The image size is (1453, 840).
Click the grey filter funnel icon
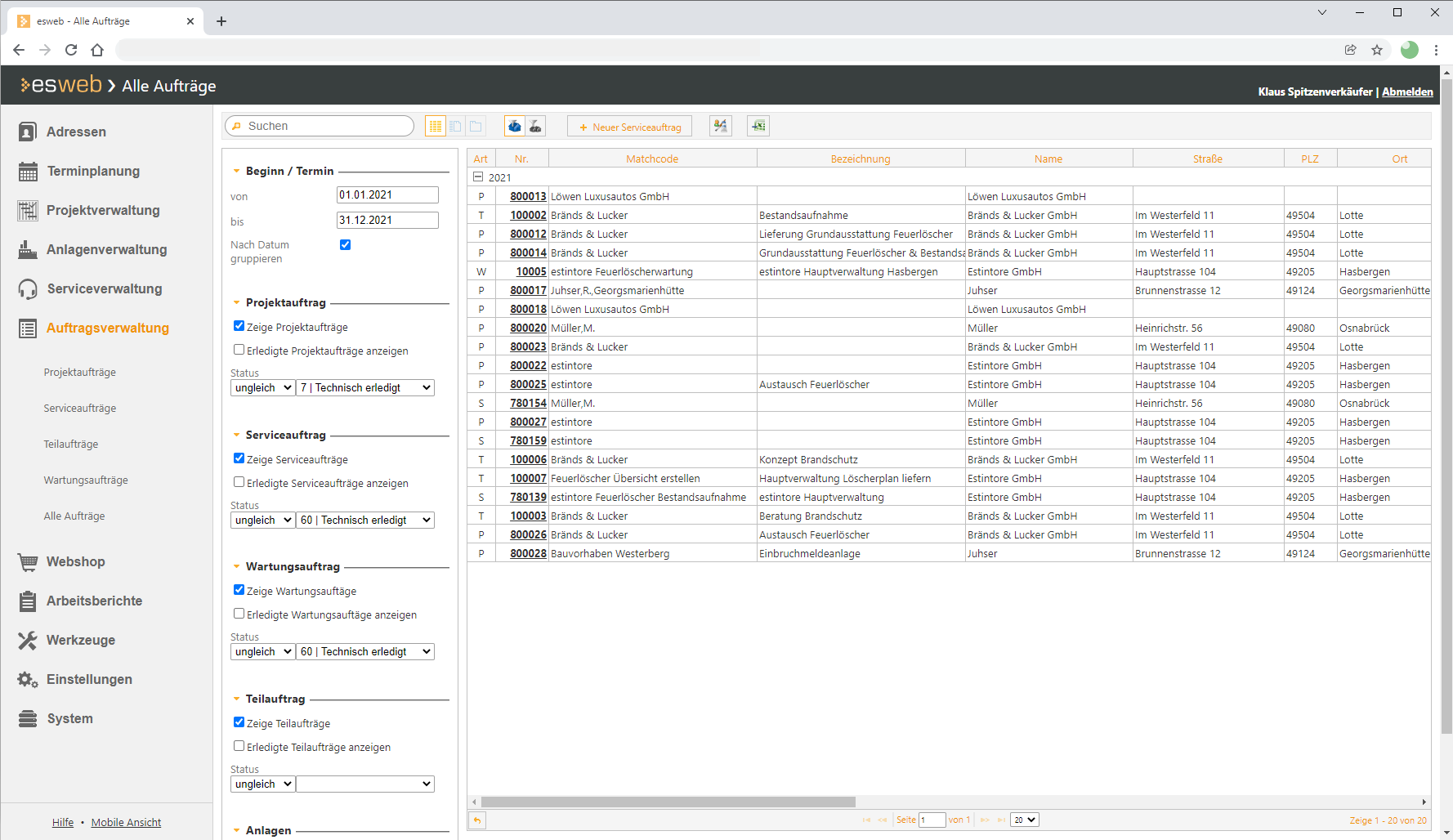(x=535, y=126)
